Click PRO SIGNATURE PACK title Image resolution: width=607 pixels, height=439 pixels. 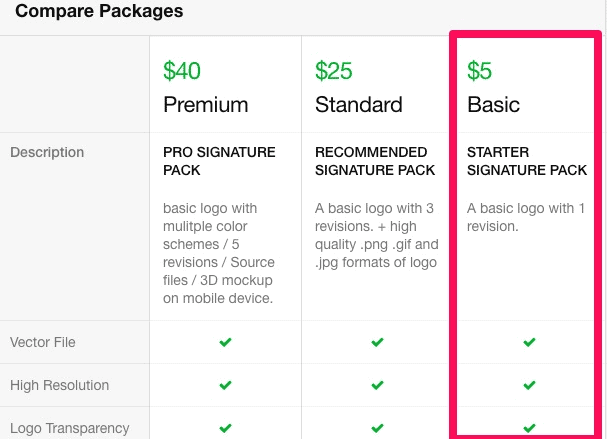(219, 161)
